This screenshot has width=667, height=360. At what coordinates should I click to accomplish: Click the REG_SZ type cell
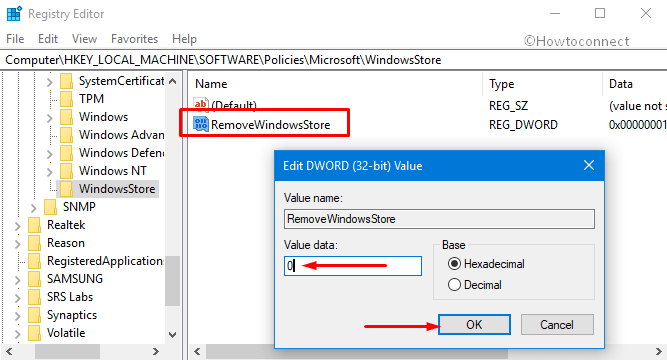(508, 106)
